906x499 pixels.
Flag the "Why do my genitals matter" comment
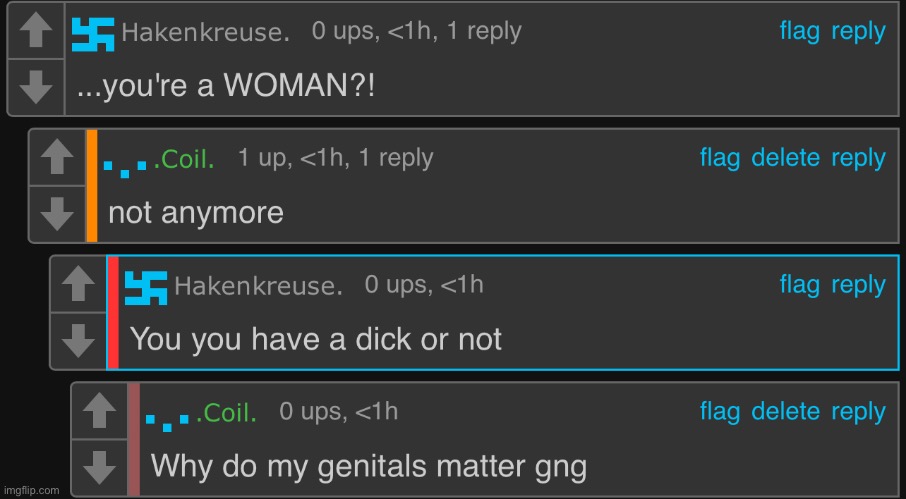click(720, 411)
